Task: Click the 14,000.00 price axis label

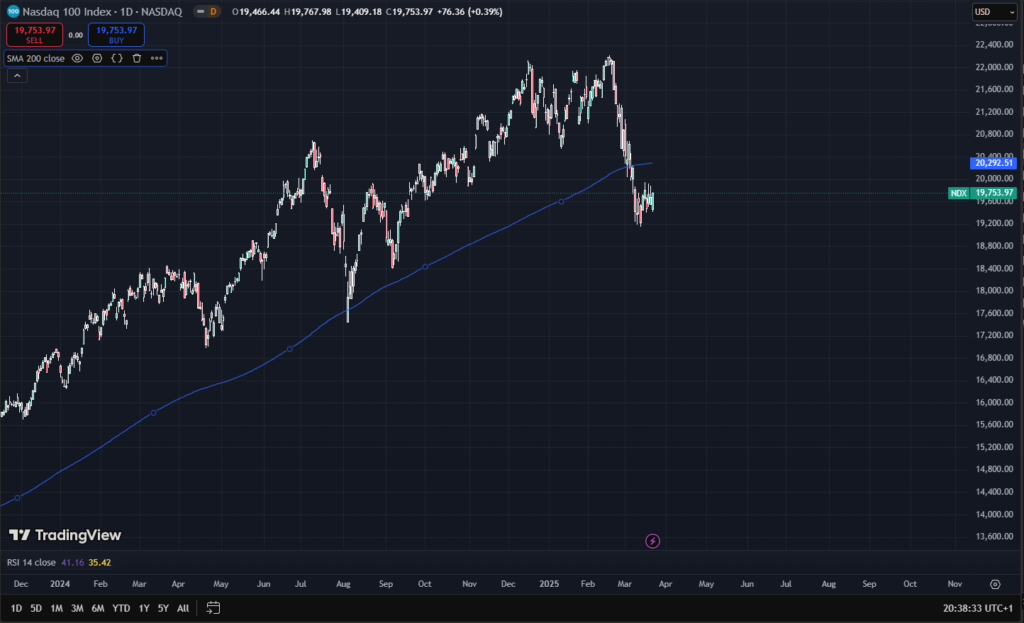Action: [994, 515]
